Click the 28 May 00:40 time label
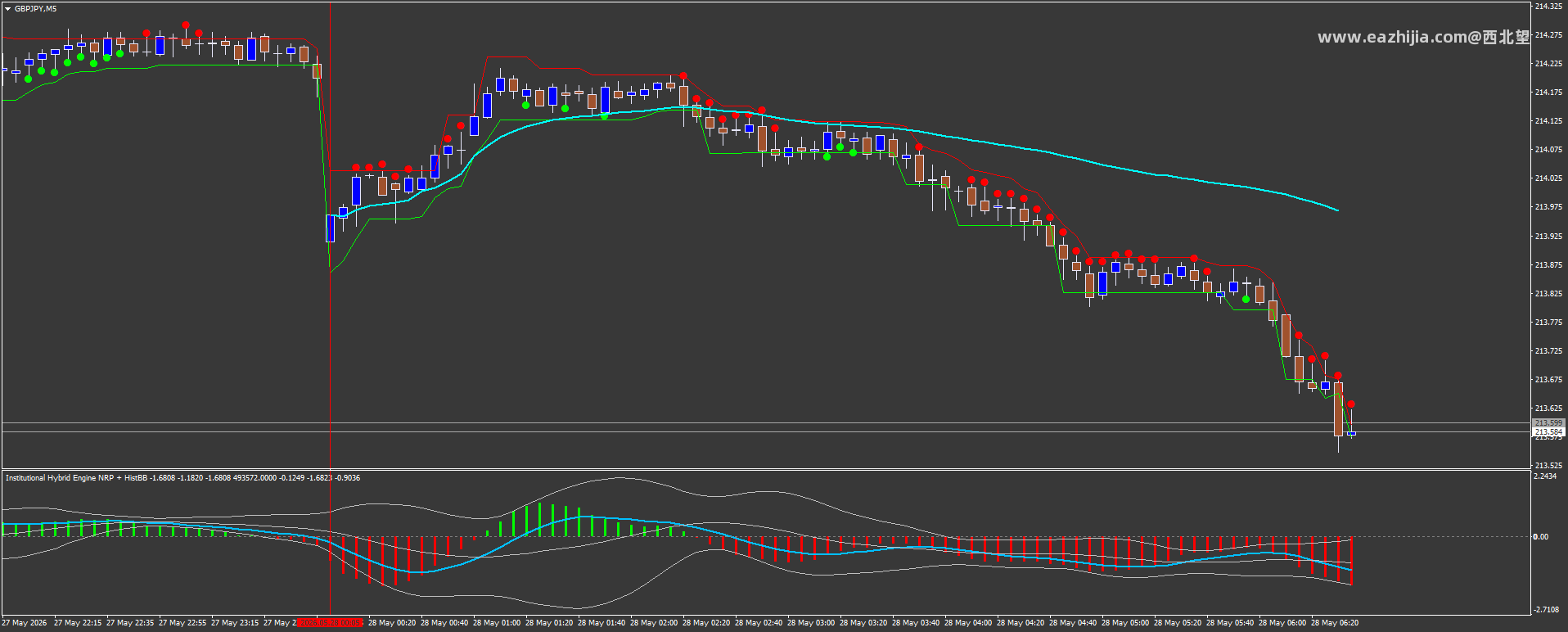 pyautogui.click(x=444, y=623)
